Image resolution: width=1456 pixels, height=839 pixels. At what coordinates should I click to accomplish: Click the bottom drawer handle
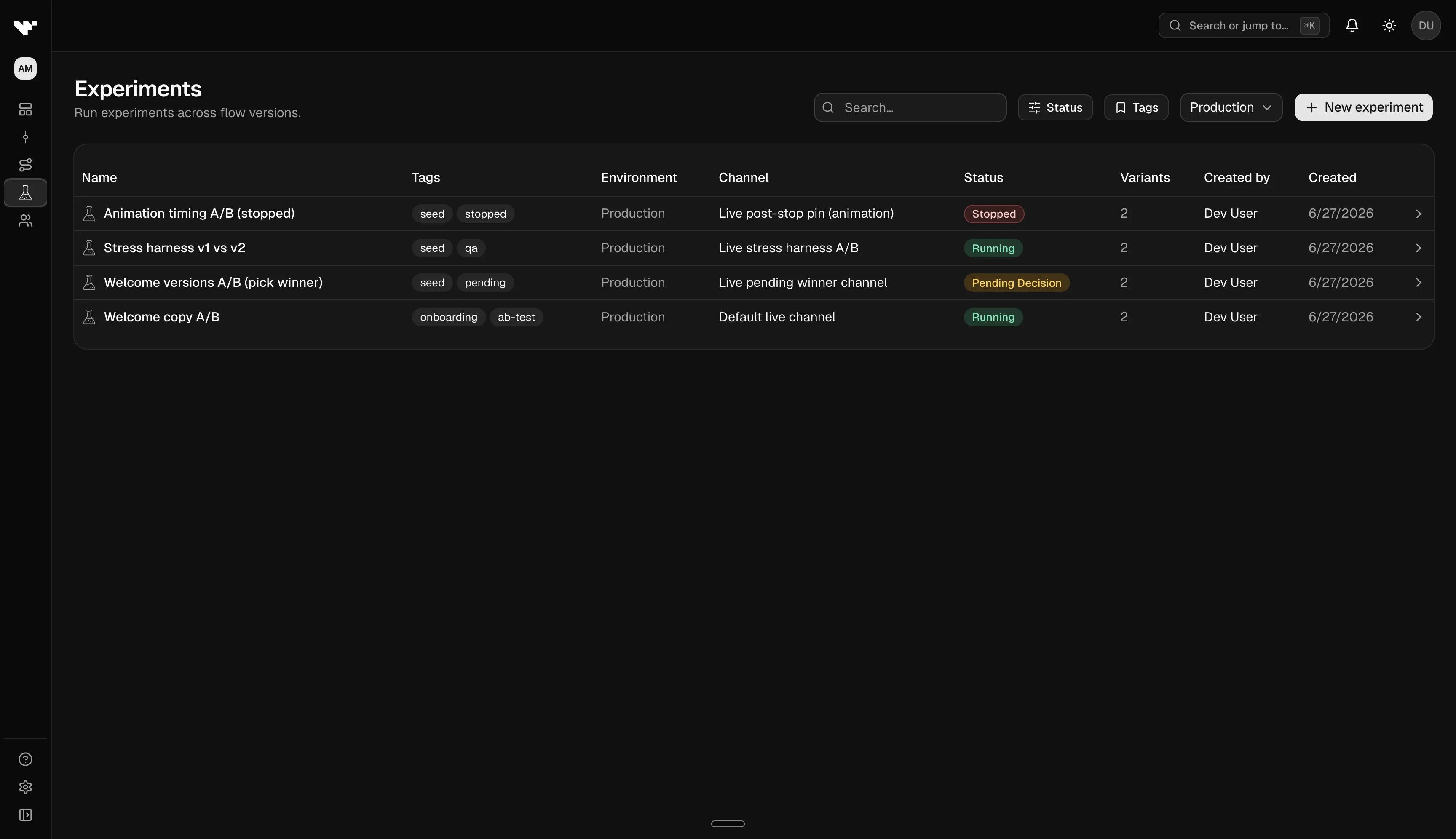click(x=728, y=823)
